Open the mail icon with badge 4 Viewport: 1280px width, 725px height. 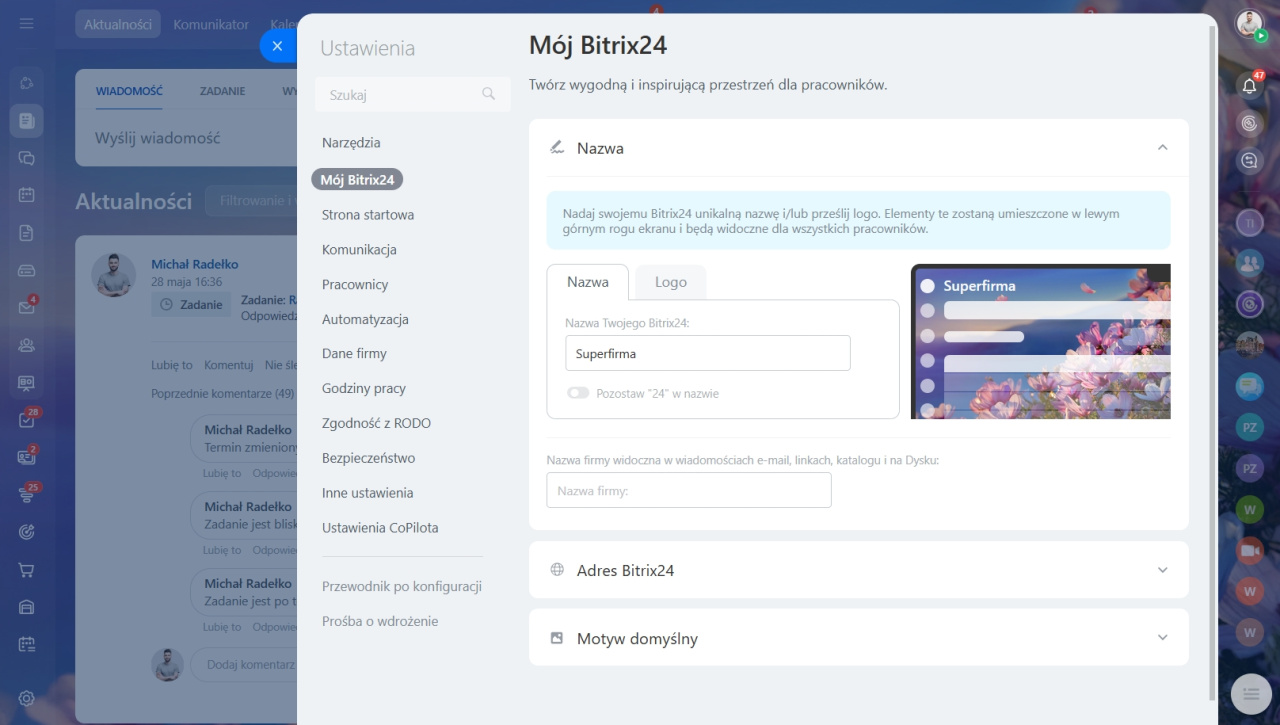click(x=27, y=307)
